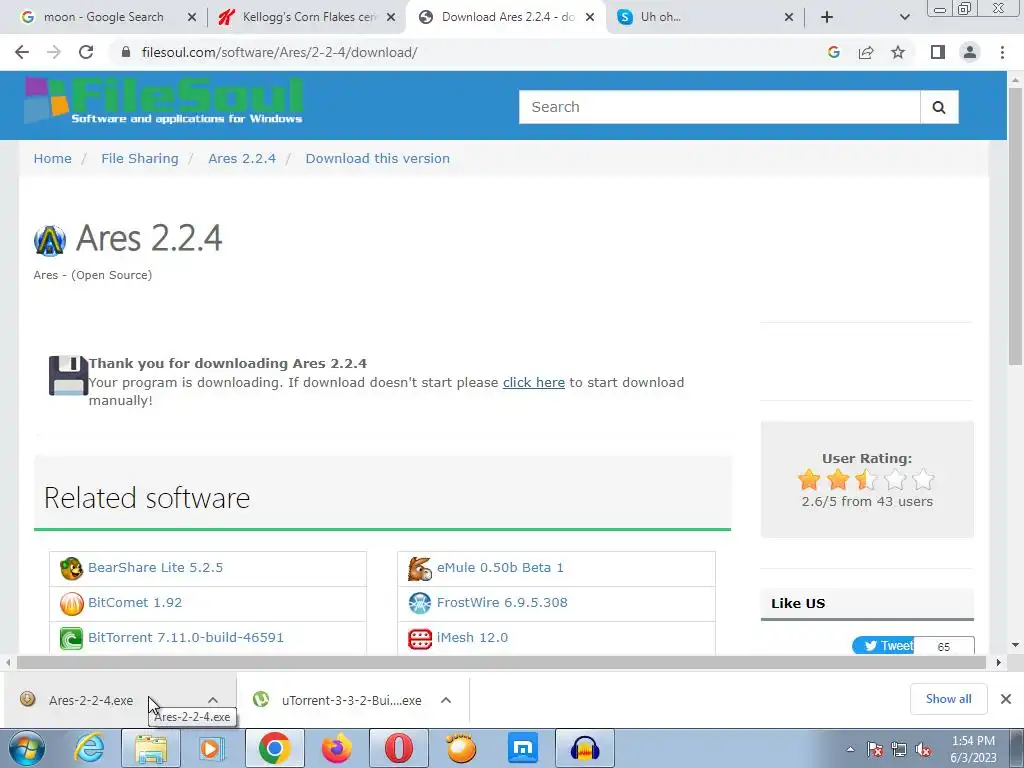Image resolution: width=1024 pixels, height=768 pixels.
Task: Reload the page with refresh icon
Action: tap(86, 52)
